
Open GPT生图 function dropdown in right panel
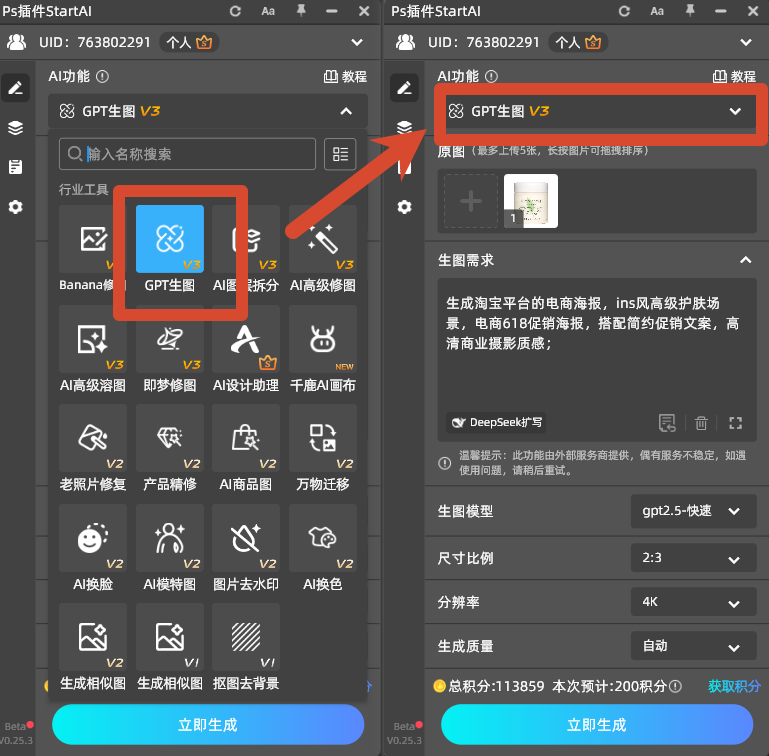point(600,111)
